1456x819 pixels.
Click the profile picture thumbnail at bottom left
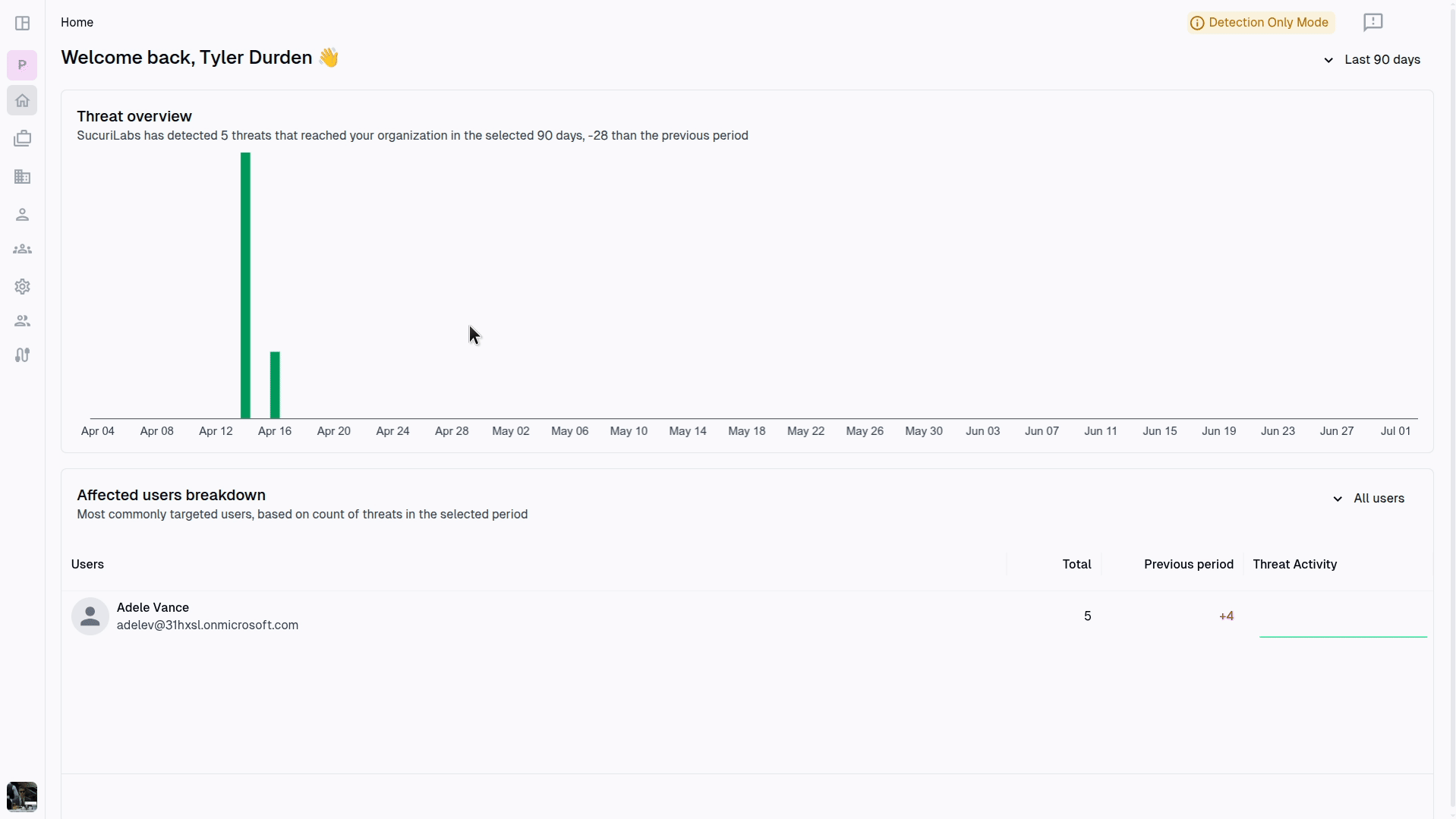coord(22,796)
